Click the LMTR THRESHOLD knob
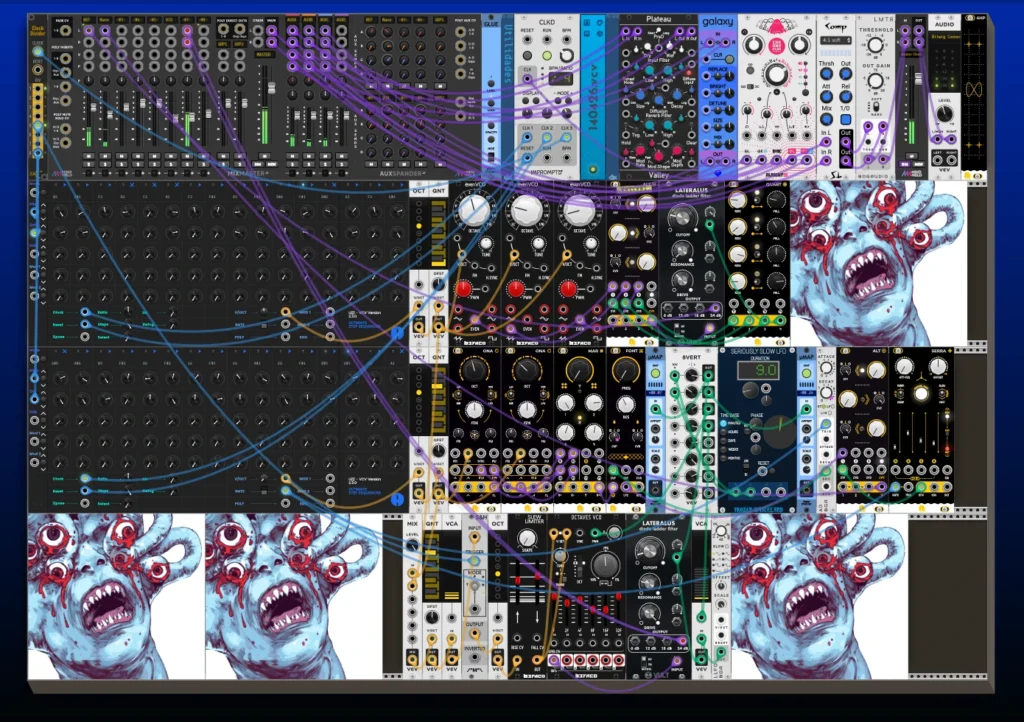This screenshot has width=1024, height=722. 875,45
